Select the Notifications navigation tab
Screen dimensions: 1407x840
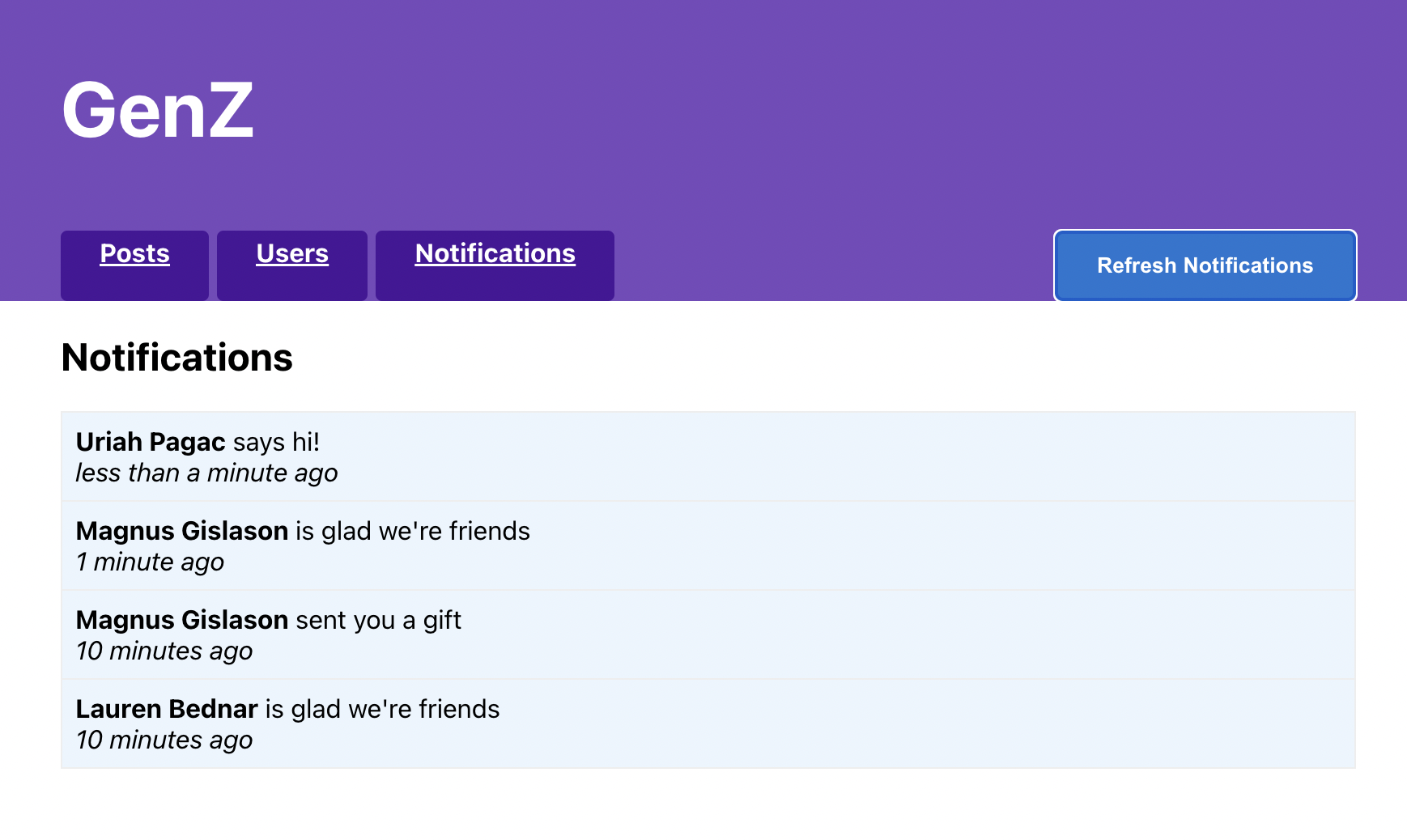(x=495, y=254)
